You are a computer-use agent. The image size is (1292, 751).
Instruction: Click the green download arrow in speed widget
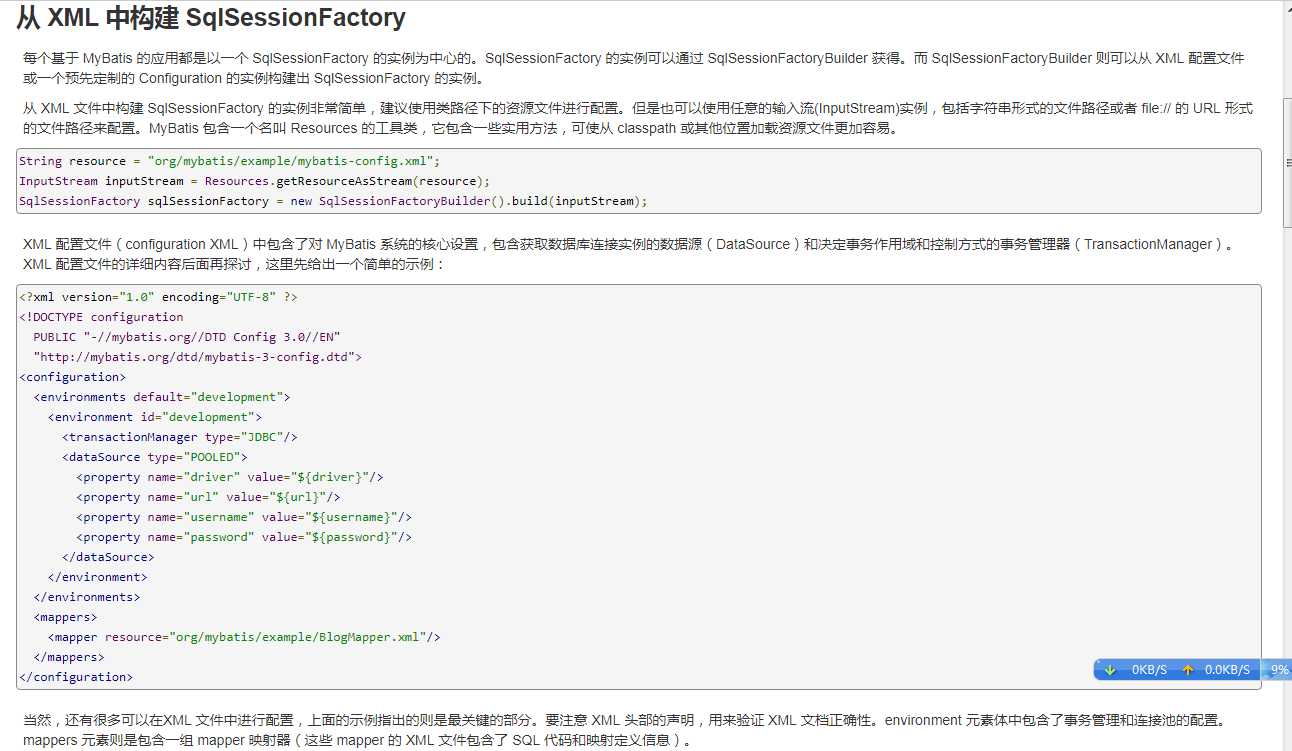[x=1109, y=670]
